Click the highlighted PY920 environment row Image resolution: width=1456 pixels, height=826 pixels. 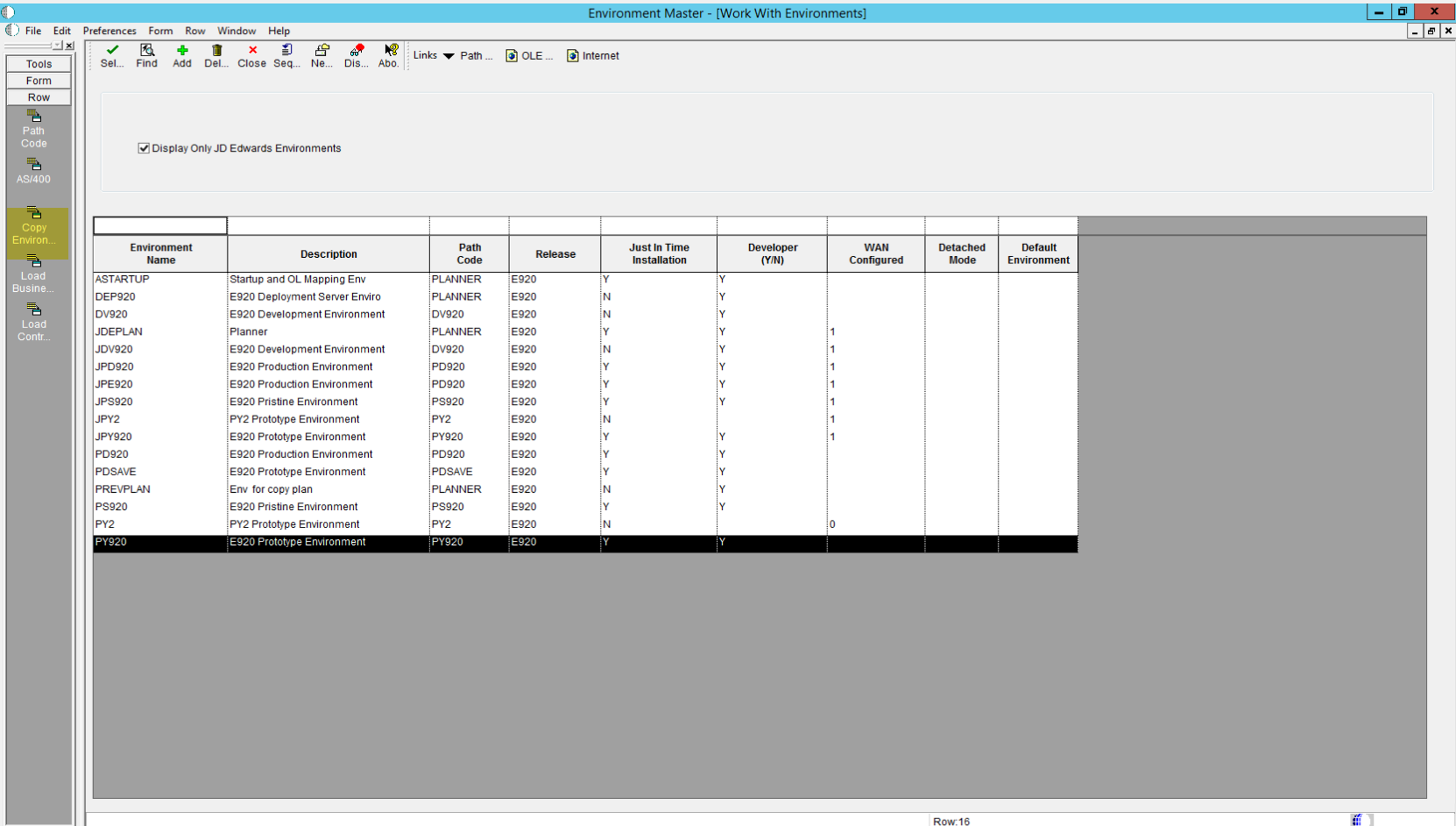click(x=586, y=543)
